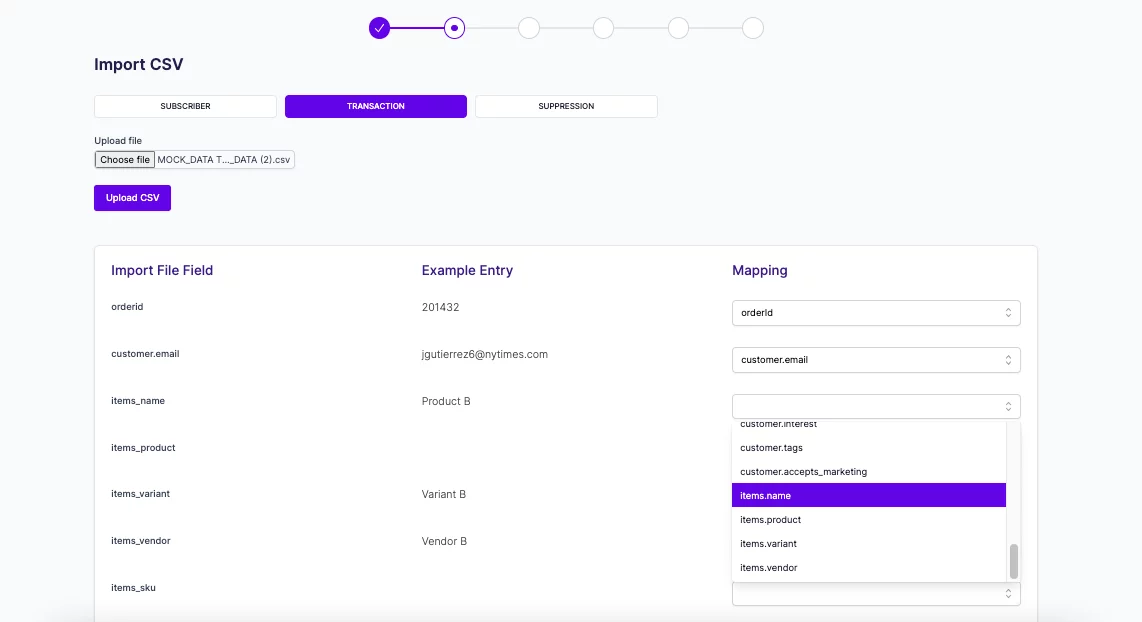Select items.name in the open dropdown
The height and width of the screenshot is (622, 1142).
tap(868, 495)
